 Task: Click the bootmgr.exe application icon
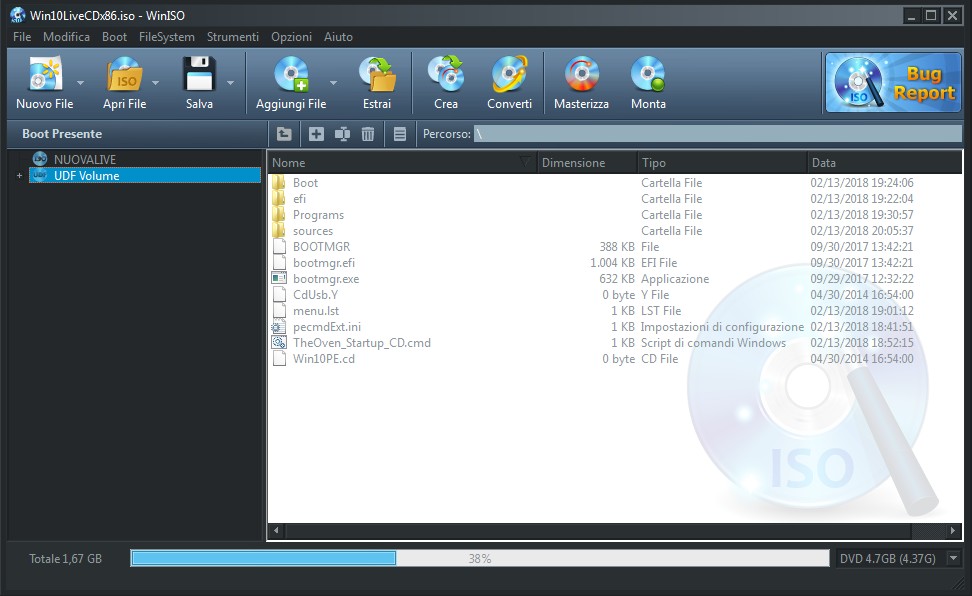click(x=279, y=278)
